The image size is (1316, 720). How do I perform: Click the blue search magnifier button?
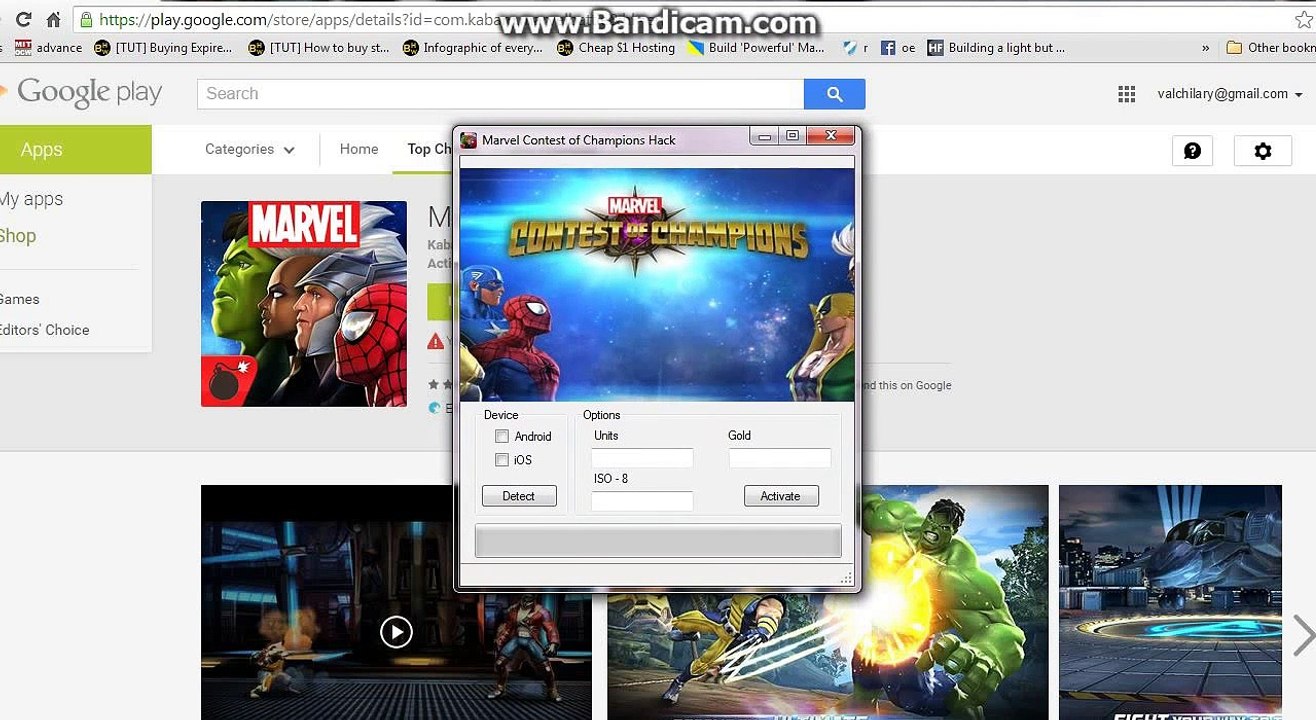(x=835, y=94)
